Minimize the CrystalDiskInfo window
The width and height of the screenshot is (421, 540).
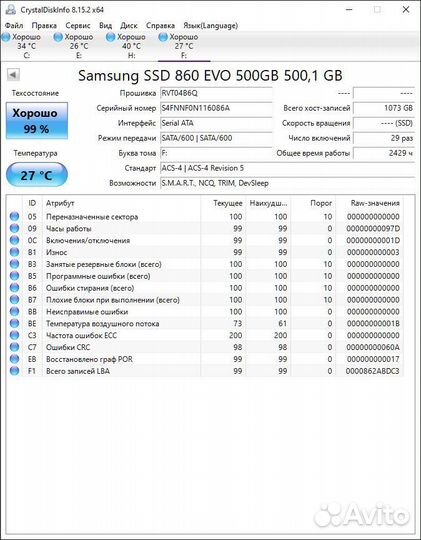tap(349, 10)
